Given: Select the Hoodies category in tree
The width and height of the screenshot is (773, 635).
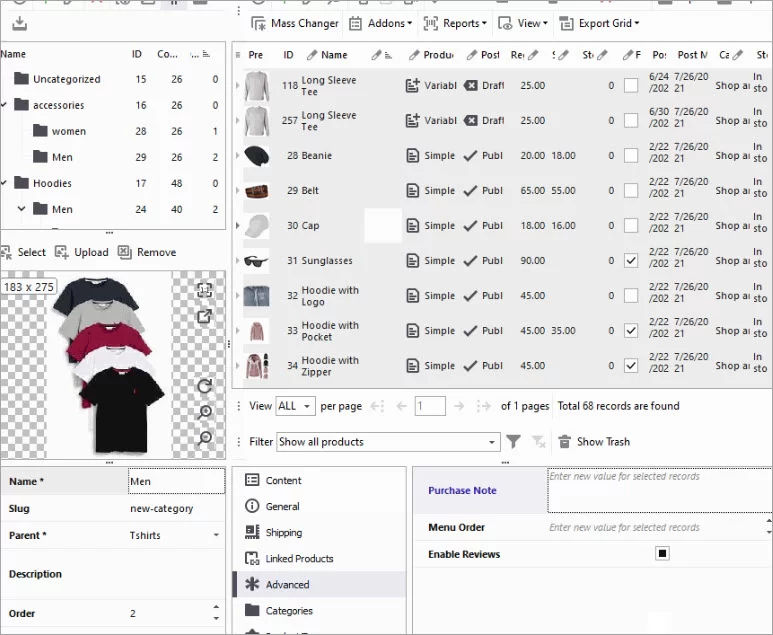Looking at the screenshot, I should click(x=53, y=183).
